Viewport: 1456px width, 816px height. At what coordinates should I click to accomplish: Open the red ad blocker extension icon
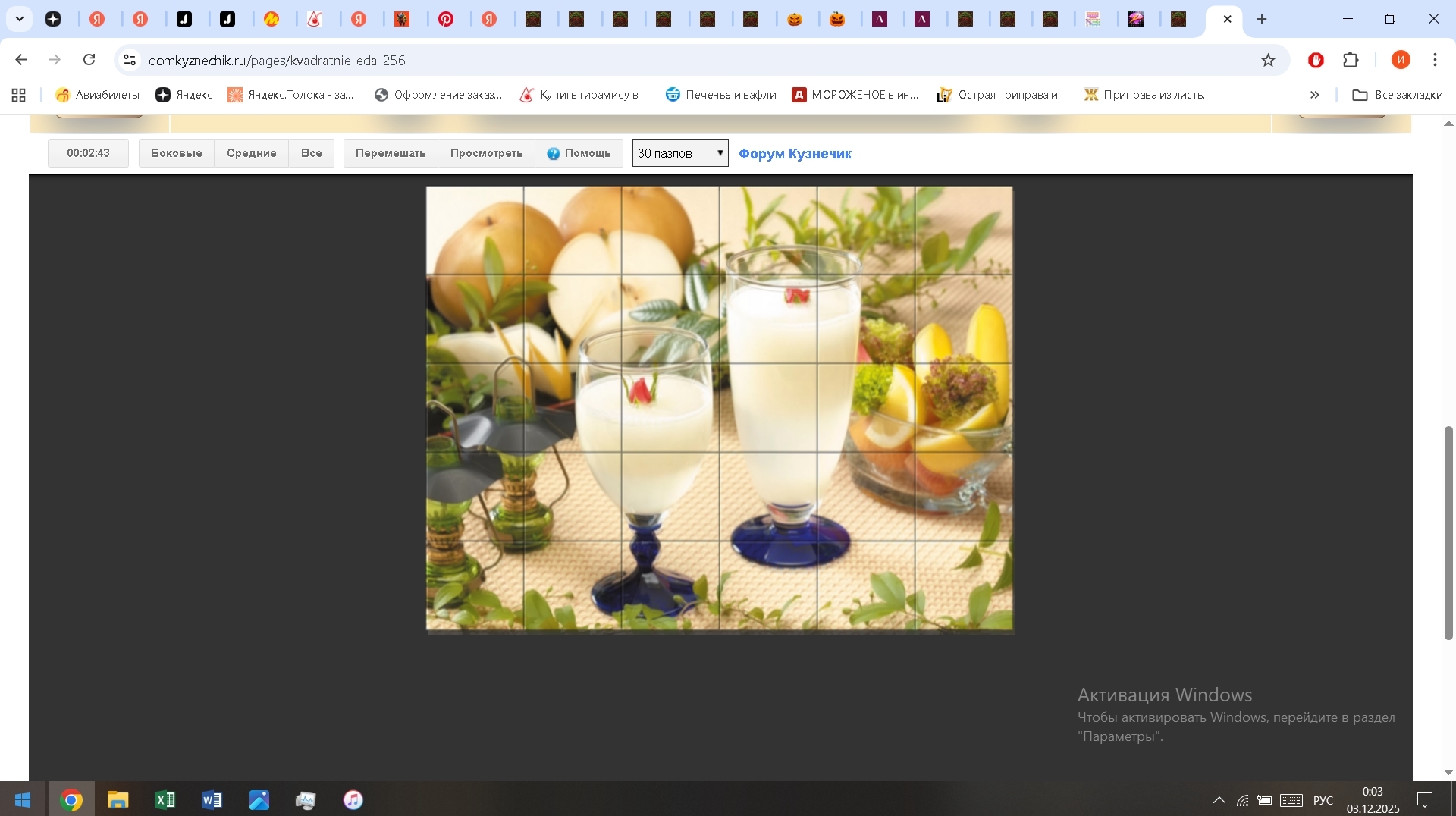(1316, 60)
